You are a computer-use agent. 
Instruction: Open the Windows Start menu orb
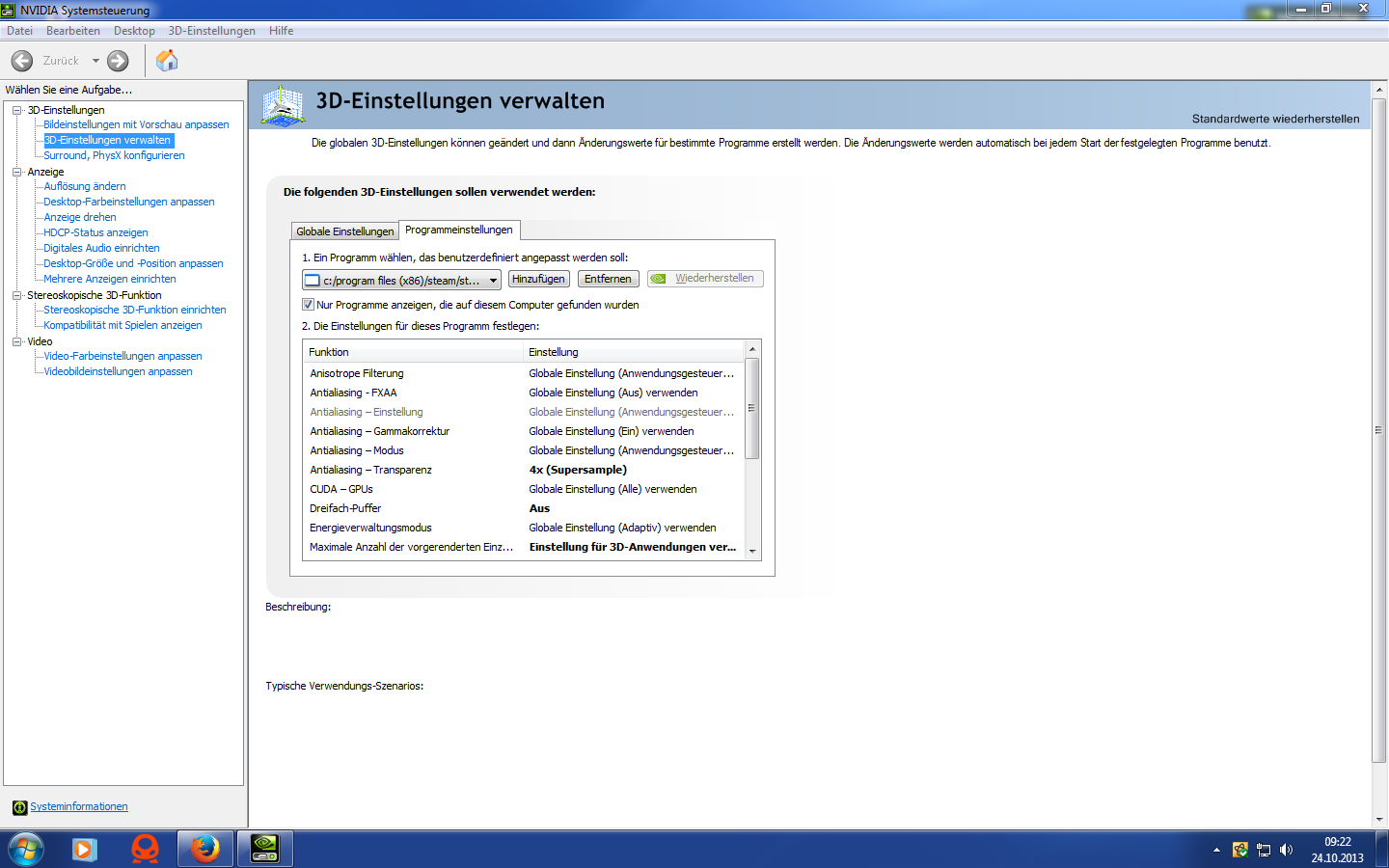(26, 850)
